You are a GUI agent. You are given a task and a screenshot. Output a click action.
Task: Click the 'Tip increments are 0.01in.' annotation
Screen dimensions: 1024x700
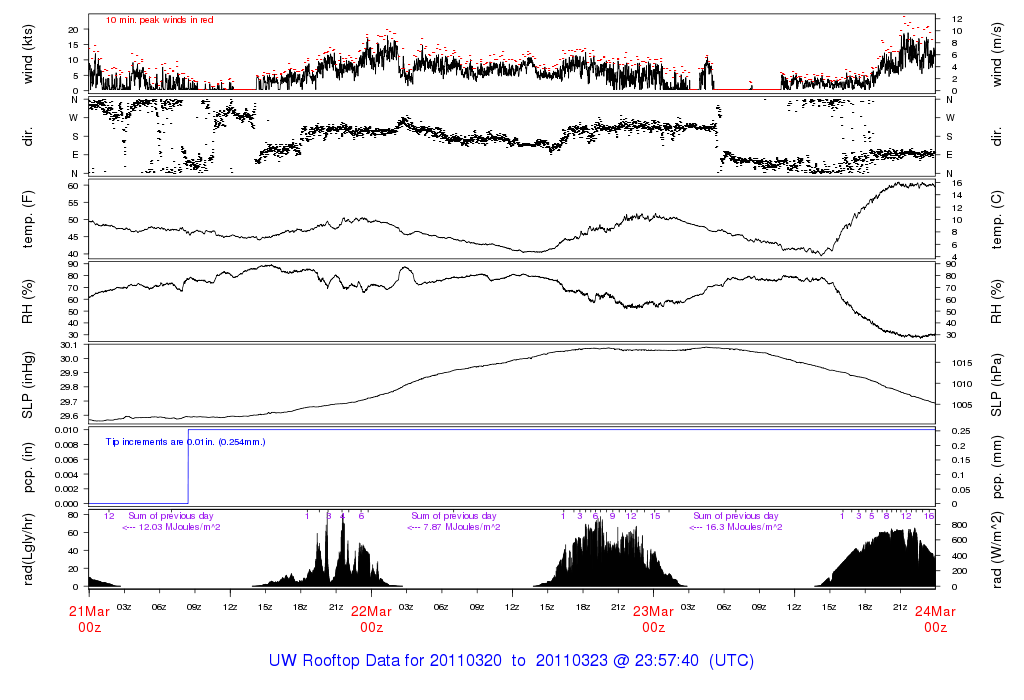click(x=161, y=442)
